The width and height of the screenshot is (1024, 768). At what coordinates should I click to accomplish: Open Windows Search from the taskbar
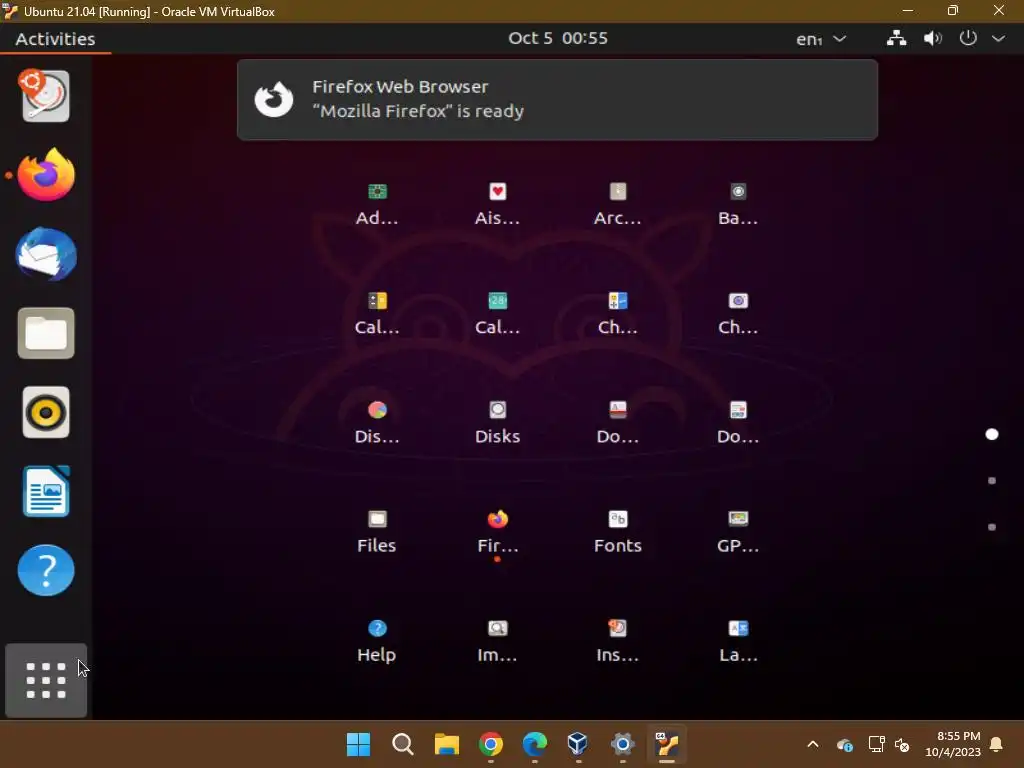402,744
